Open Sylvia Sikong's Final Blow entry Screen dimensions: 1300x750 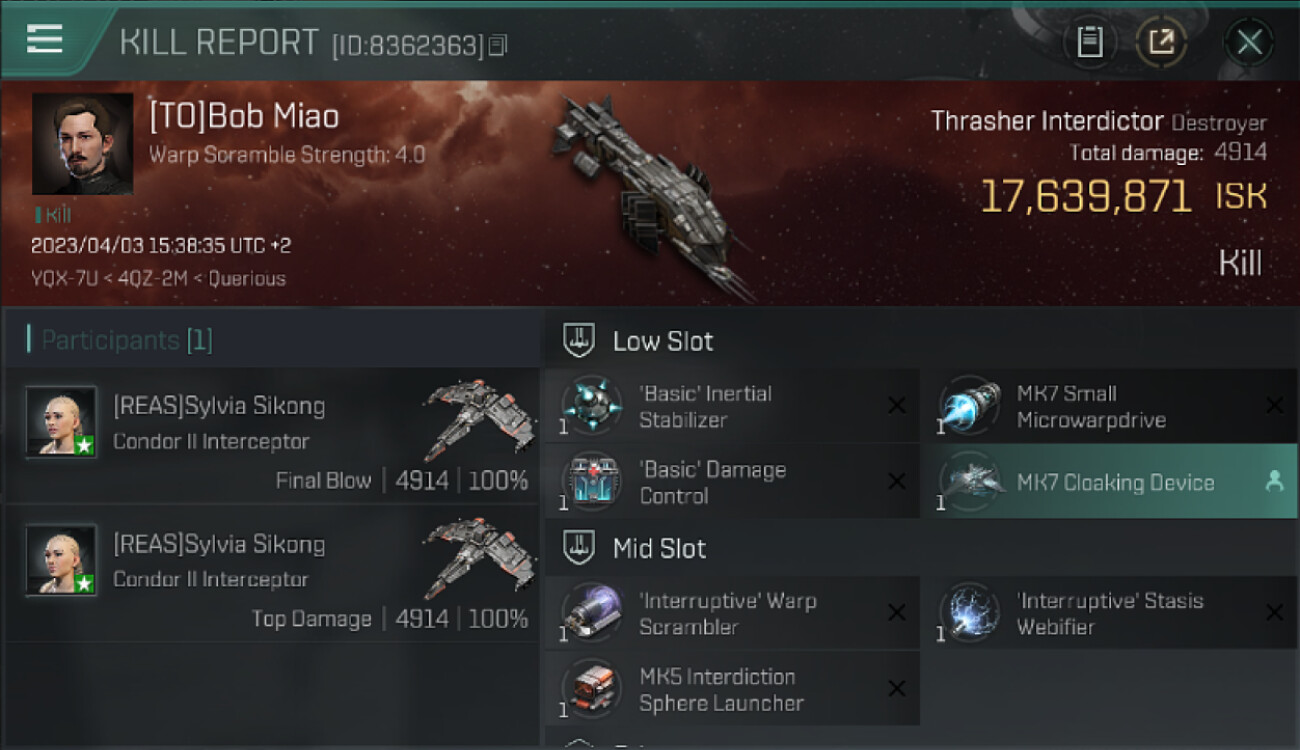click(272, 435)
